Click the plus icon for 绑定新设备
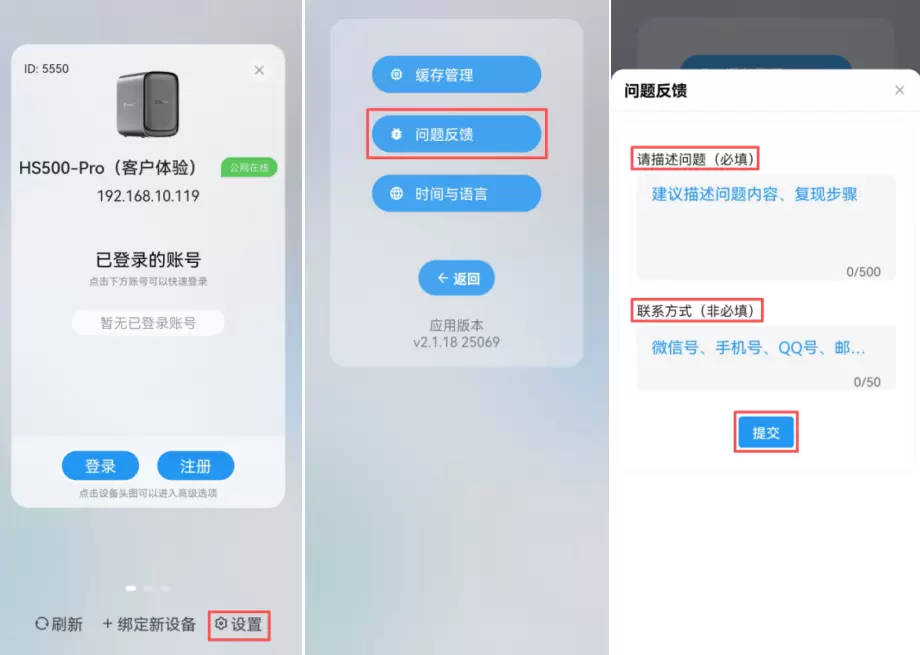Screen dimensions: 920x655 pyautogui.click(x=107, y=623)
